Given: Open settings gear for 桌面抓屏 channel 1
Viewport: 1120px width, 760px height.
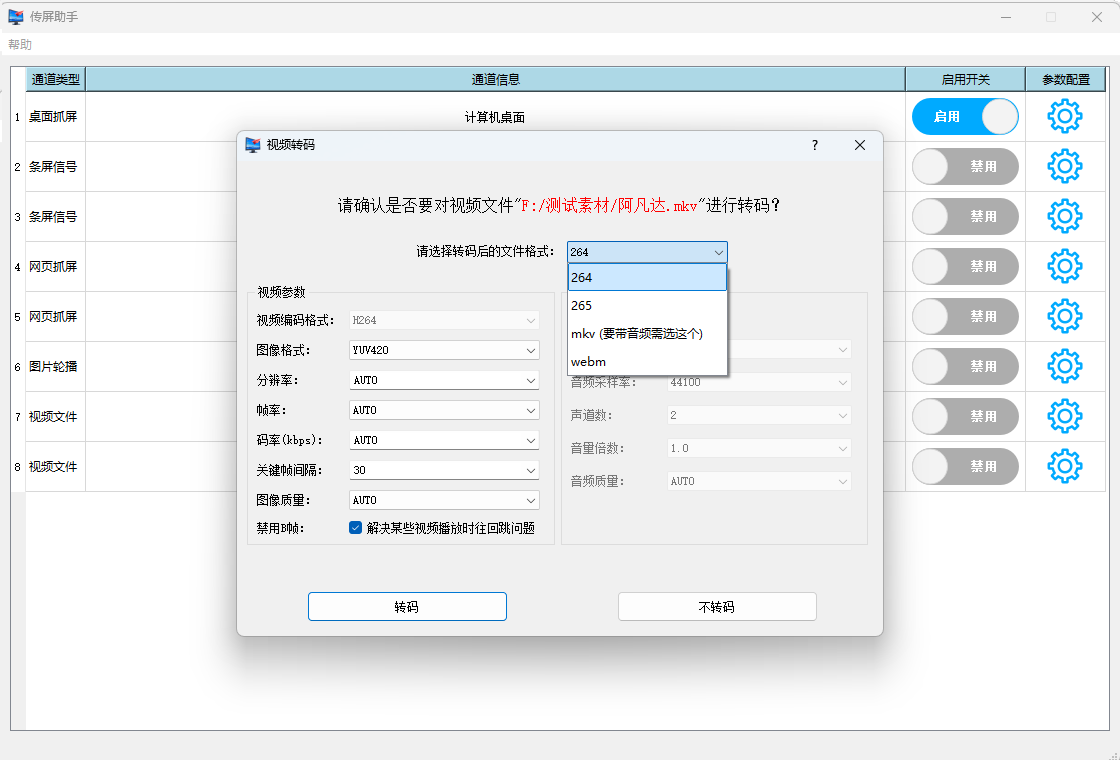Looking at the screenshot, I should 1064,117.
